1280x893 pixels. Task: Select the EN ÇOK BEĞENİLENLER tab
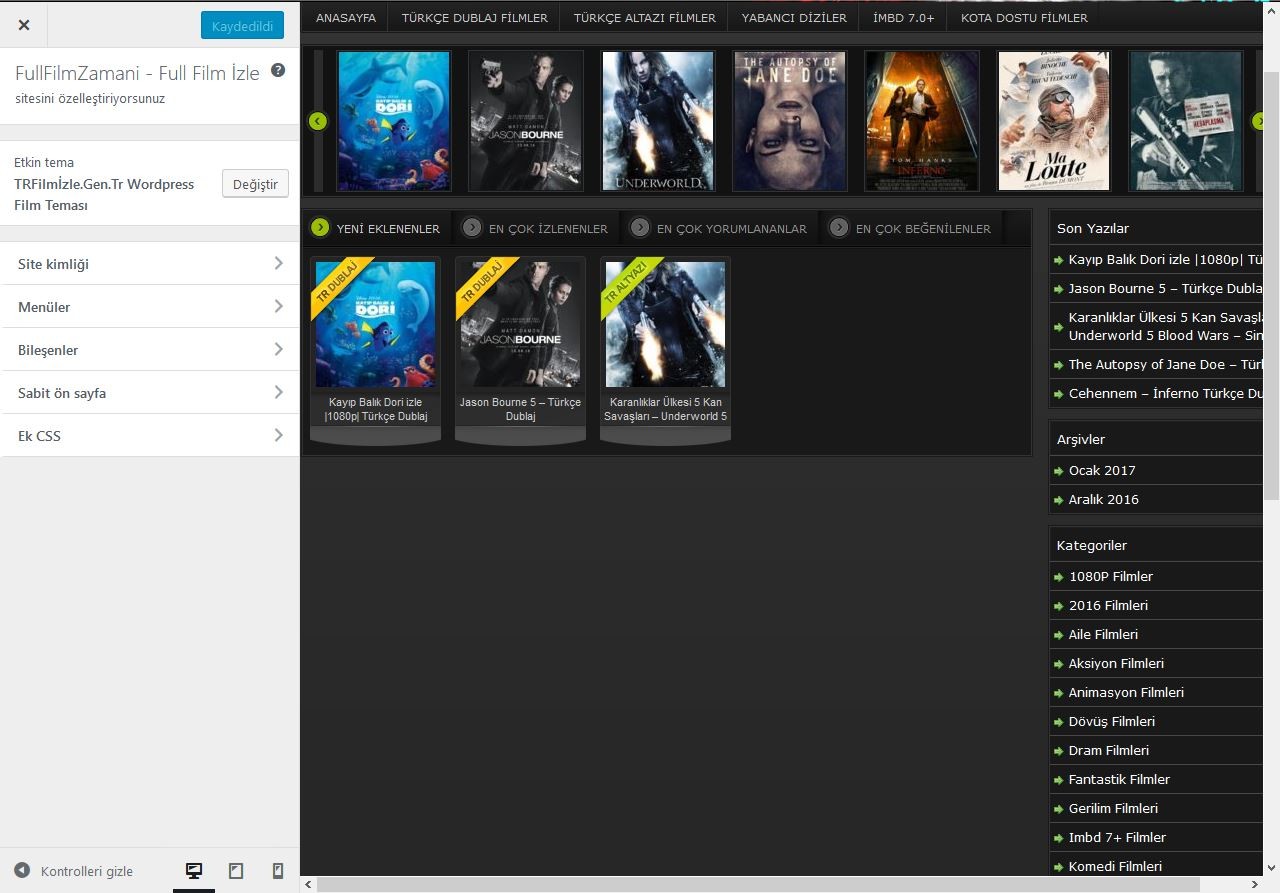coord(923,229)
